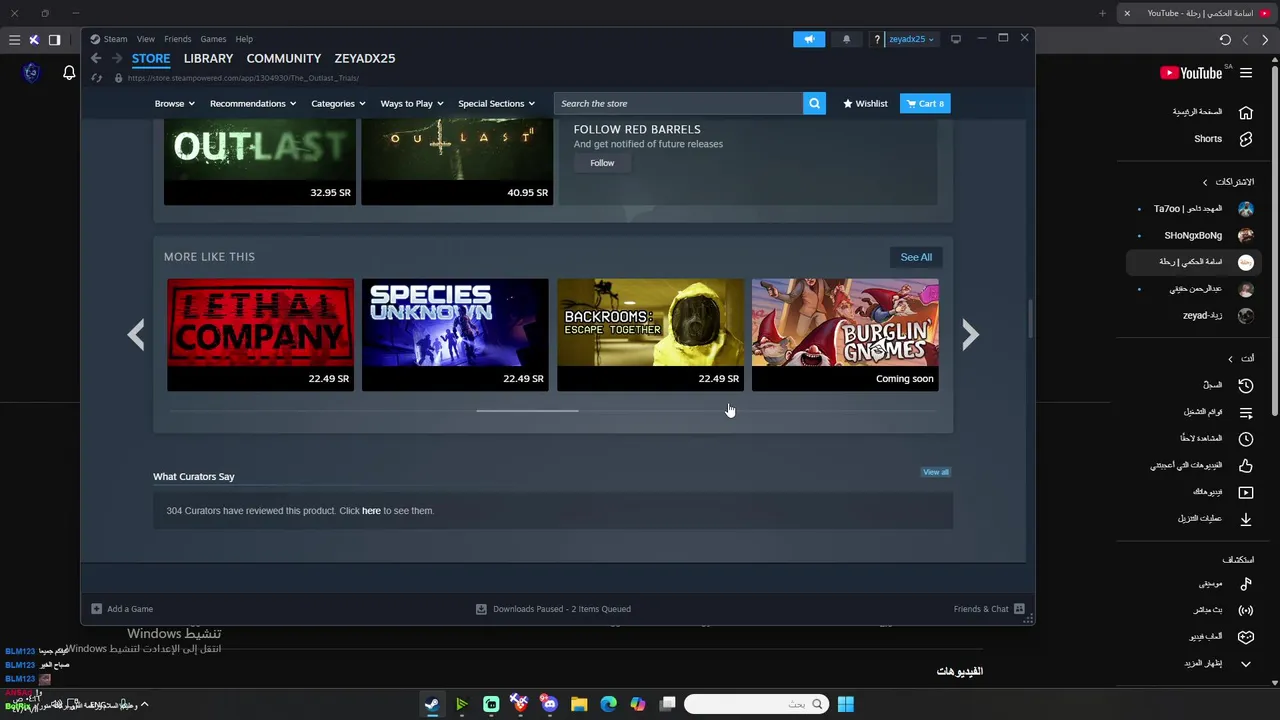Open SHoNgxBoNg channel in YouTube subscriptions

(x=1195, y=236)
